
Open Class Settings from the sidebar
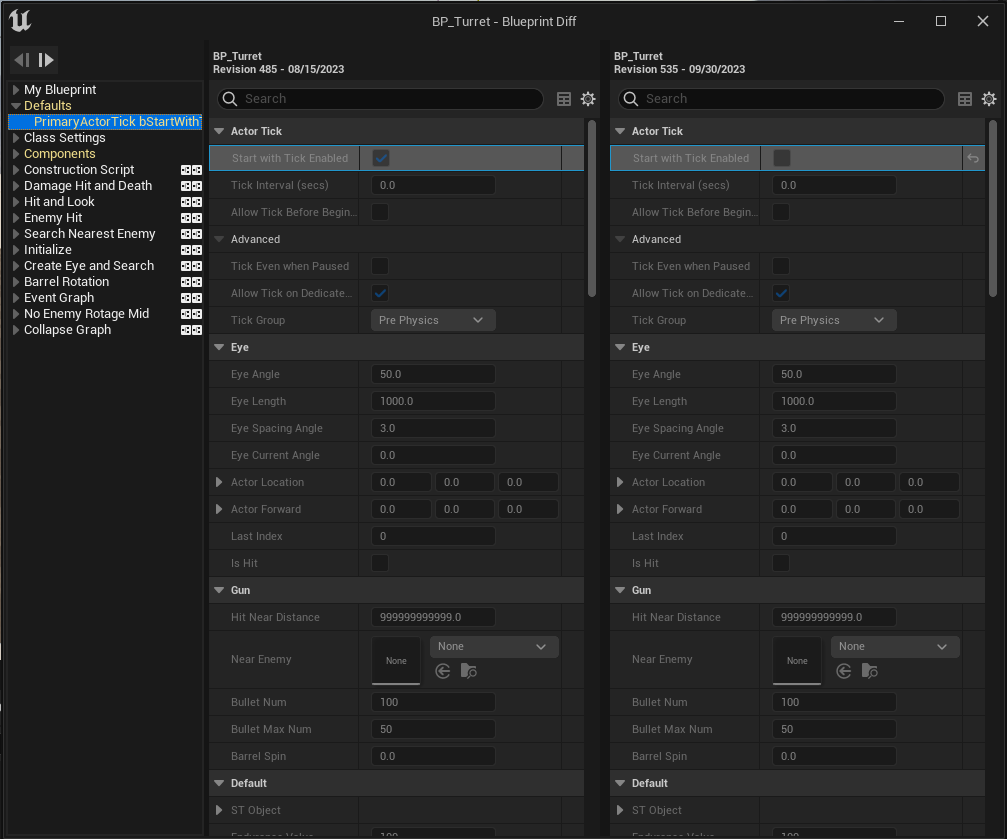(64, 137)
